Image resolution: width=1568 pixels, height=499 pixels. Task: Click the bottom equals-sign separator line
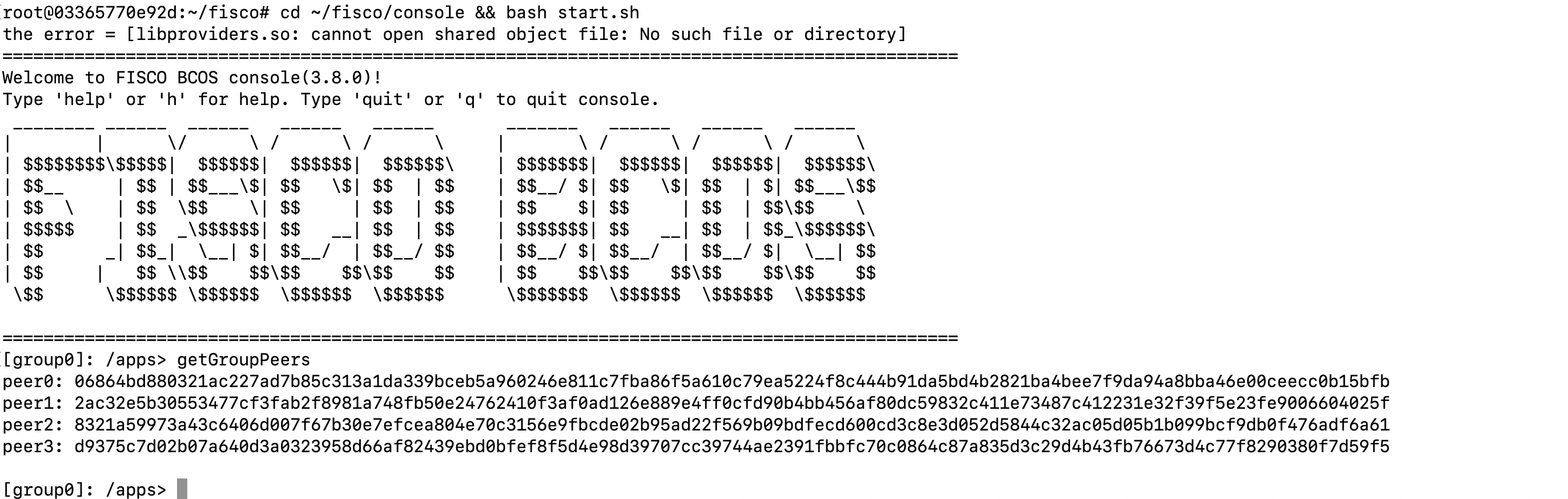pos(480,338)
